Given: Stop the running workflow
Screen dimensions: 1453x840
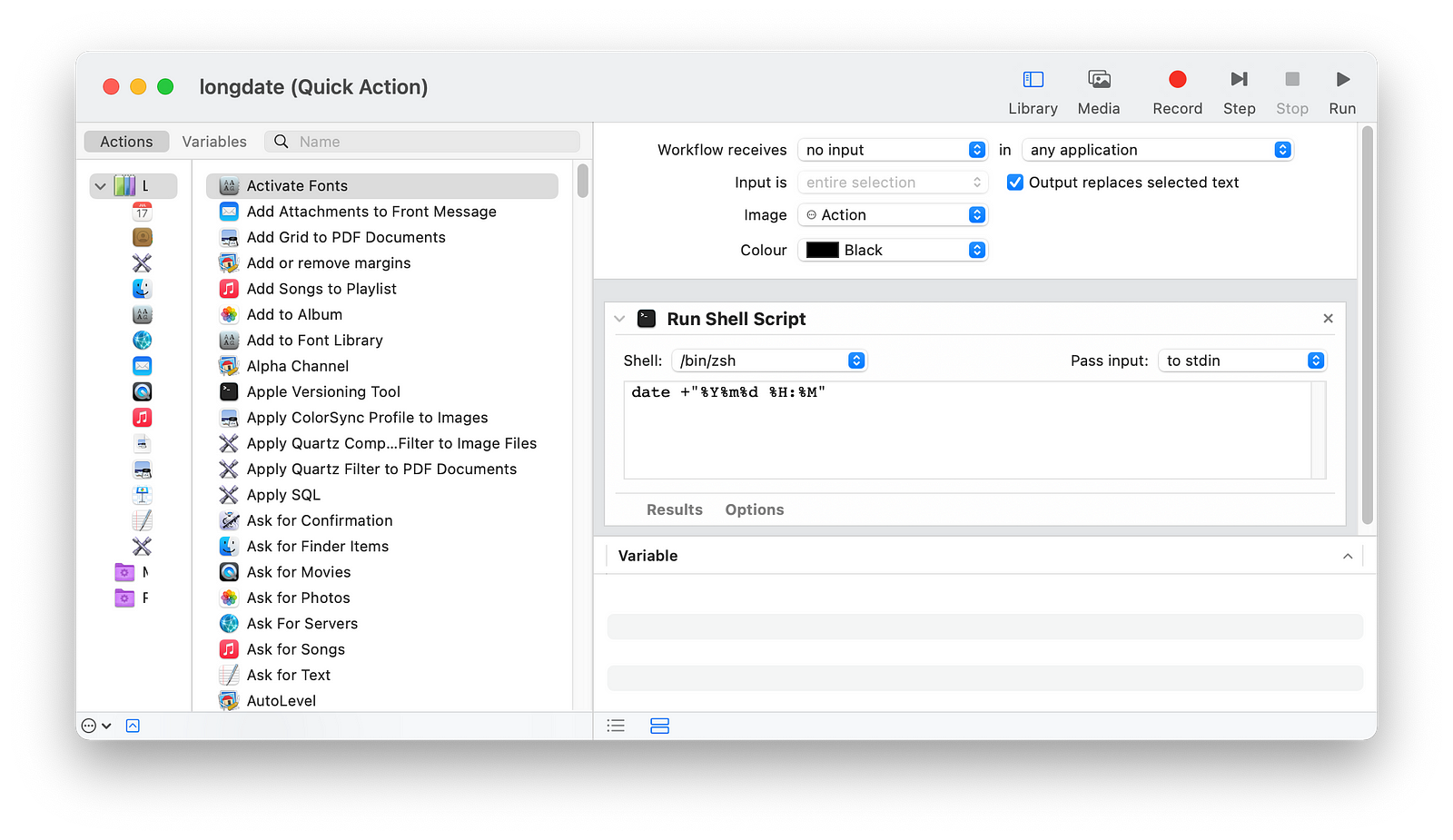Looking at the screenshot, I should [x=1291, y=93].
